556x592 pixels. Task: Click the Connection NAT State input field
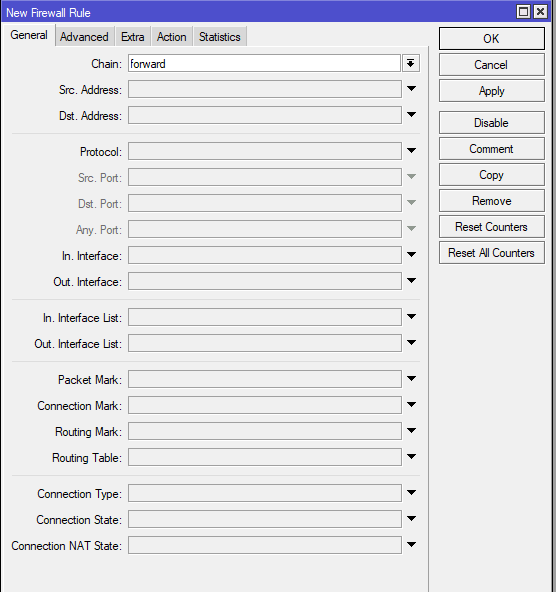click(x=265, y=545)
